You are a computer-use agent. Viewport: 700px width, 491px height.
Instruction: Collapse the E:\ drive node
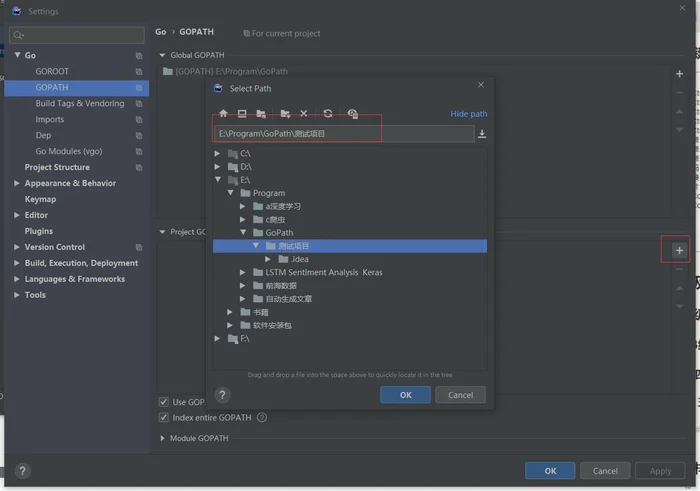[217, 179]
